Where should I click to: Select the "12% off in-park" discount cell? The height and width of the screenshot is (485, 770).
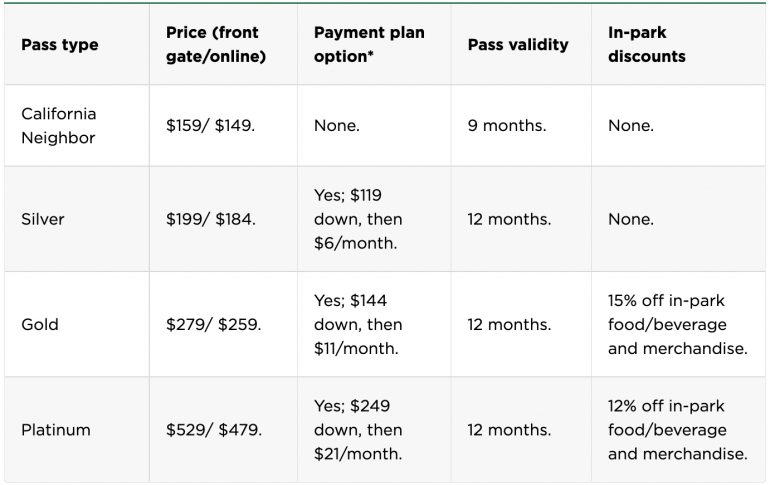tap(677, 430)
